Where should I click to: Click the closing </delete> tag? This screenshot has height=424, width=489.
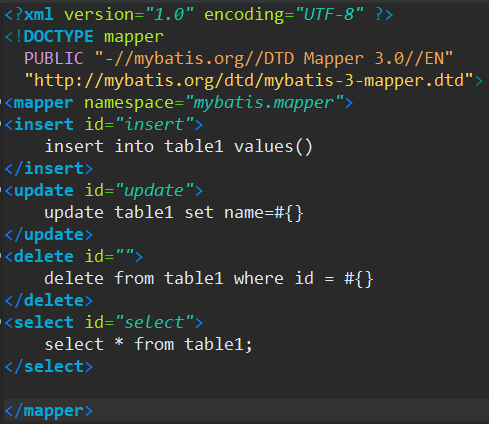click(49, 300)
